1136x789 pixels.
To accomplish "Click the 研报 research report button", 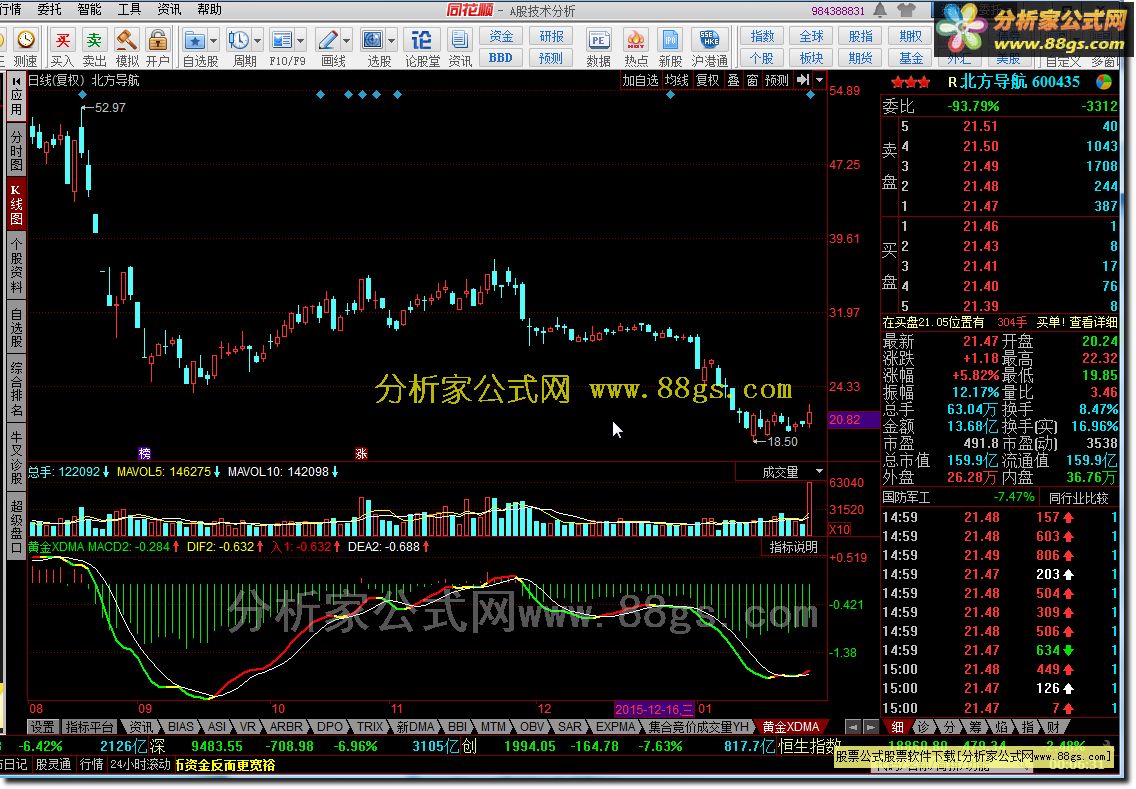I will [551, 36].
